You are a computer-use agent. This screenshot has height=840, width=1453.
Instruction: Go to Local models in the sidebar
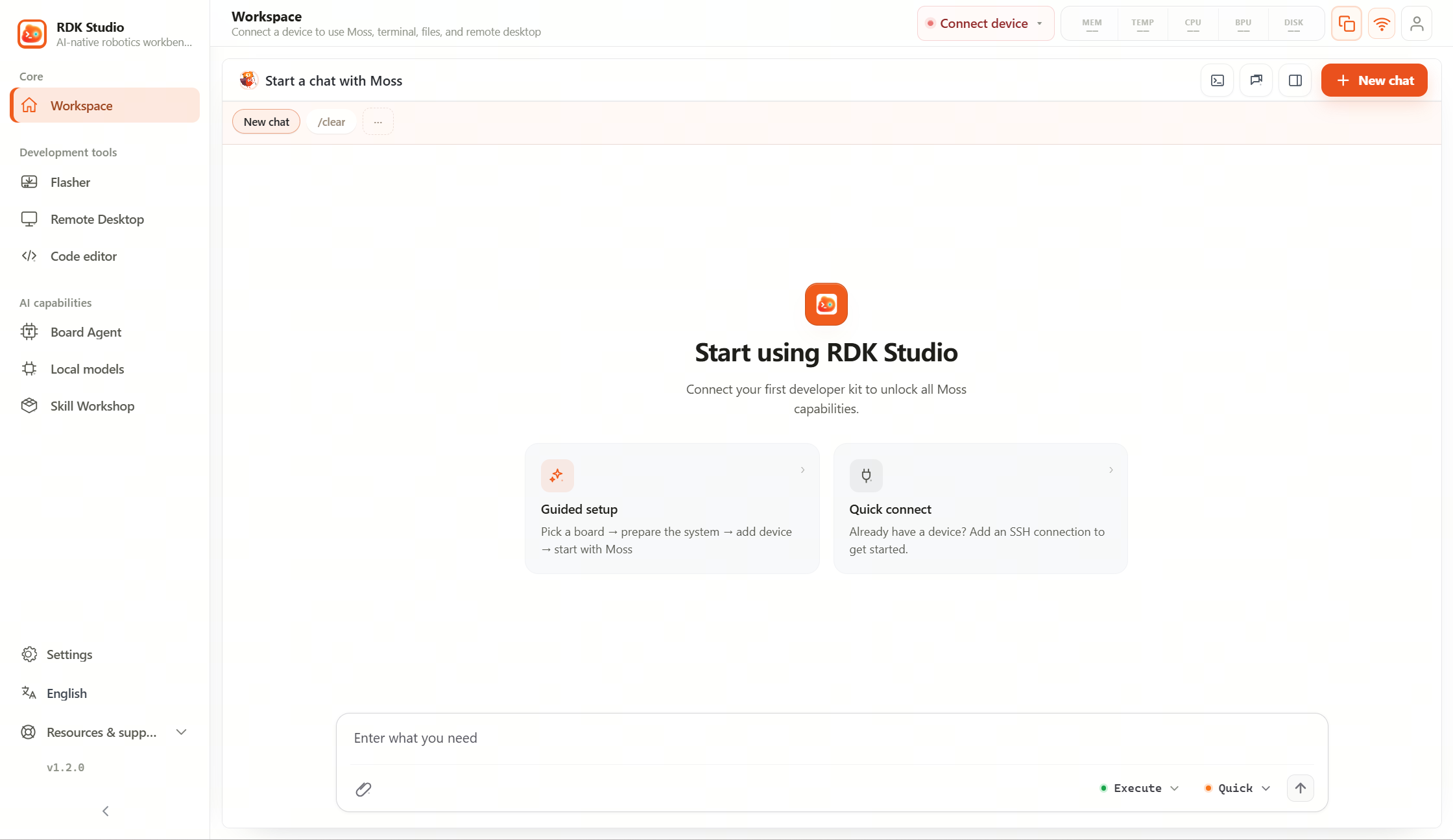pyautogui.click(x=105, y=369)
